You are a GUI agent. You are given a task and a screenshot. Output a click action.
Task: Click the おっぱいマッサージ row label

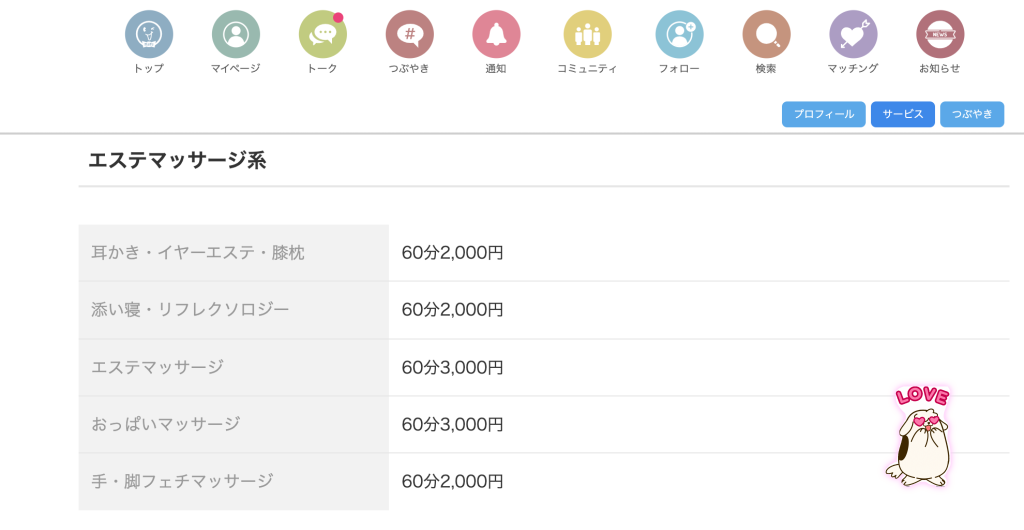point(166,424)
